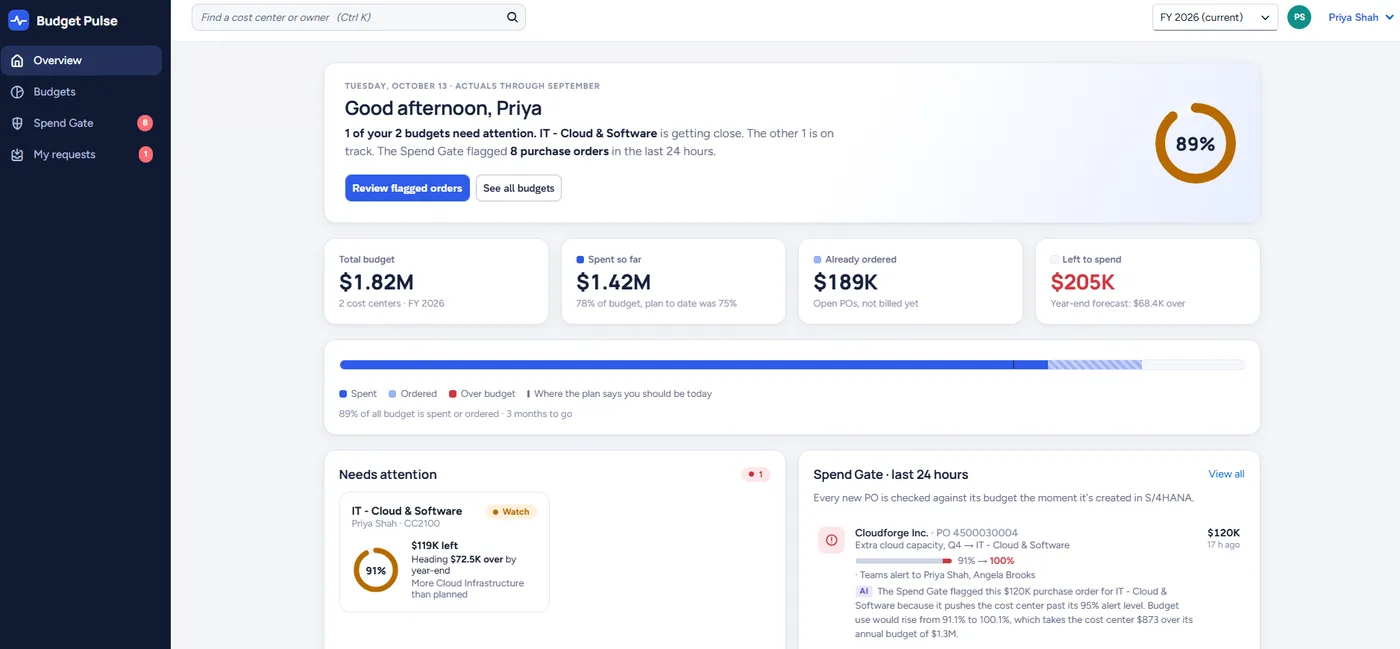Viewport: 1400px width, 649px height.
Task: Click the cost center search field
Action: coord(358,17)
